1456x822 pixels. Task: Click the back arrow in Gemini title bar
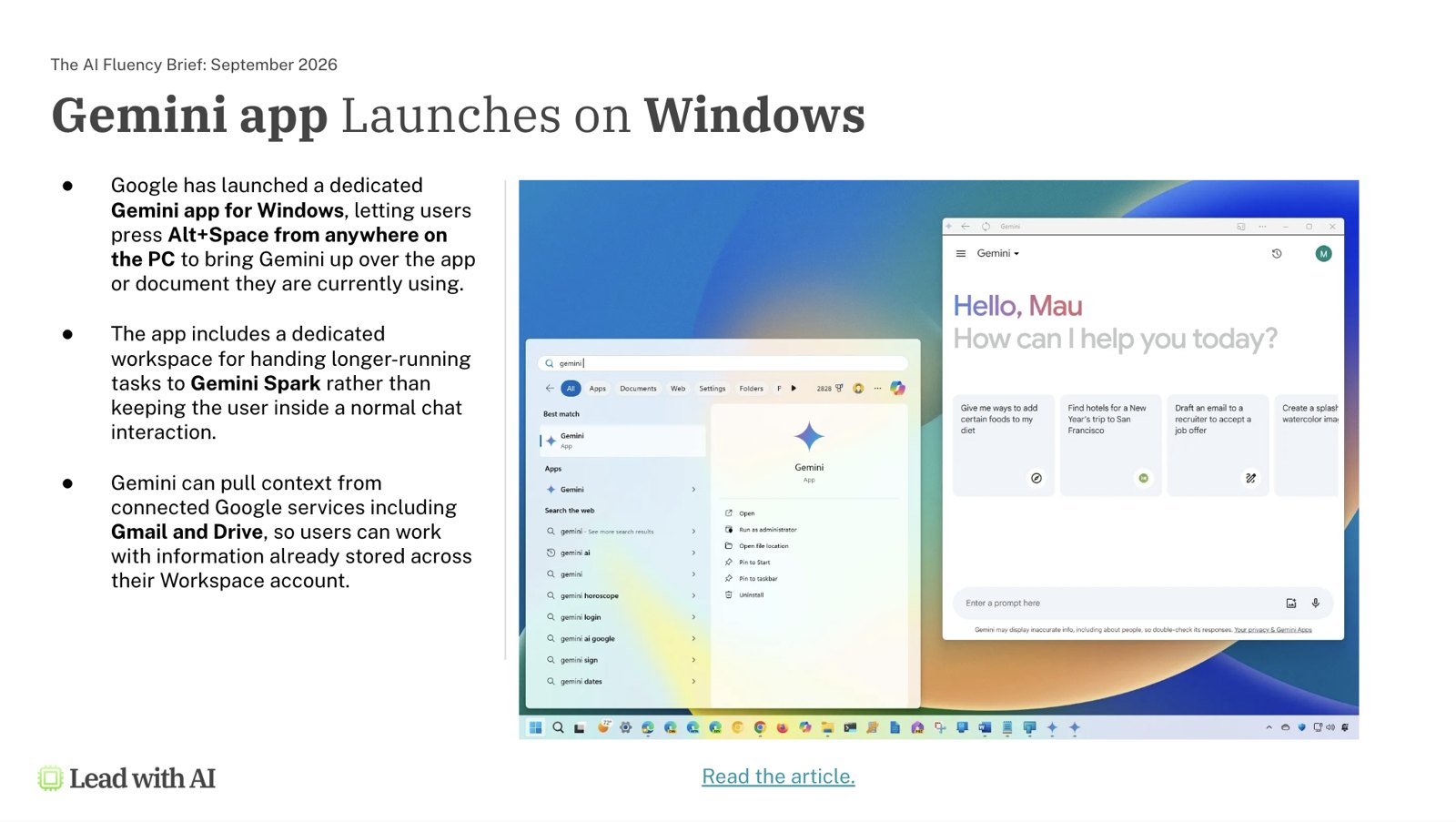click(966, 227)
